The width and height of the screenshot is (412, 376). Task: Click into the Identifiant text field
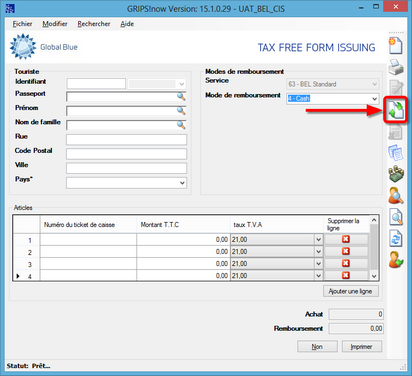[96, 84]
